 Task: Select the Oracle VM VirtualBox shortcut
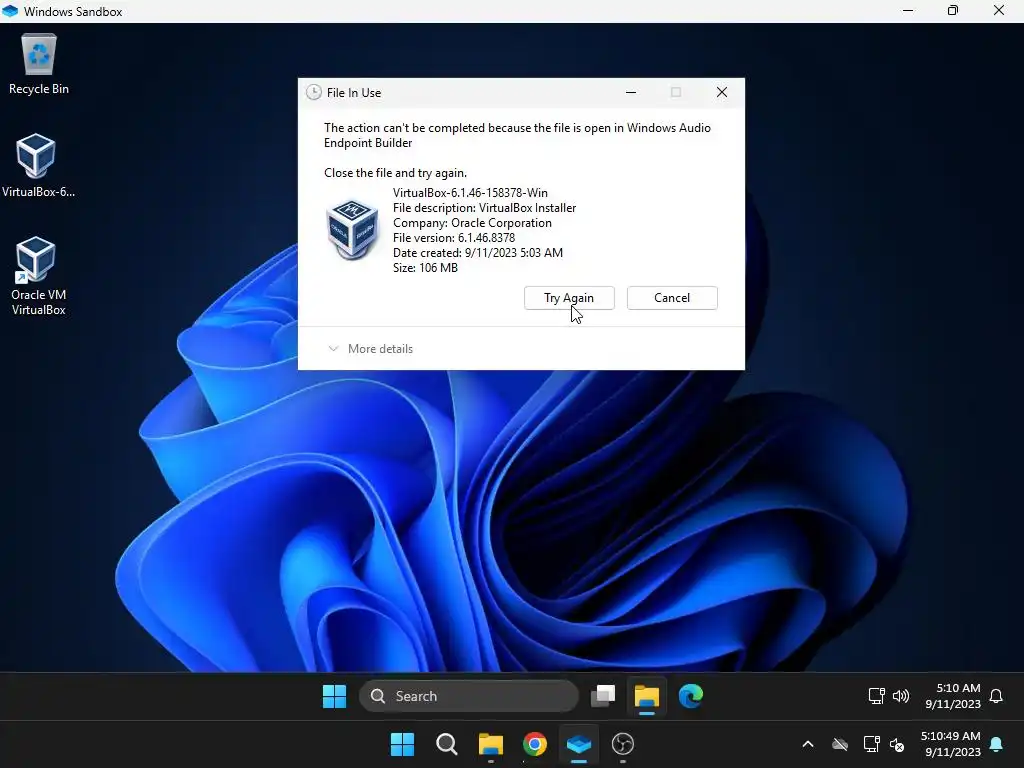tap(38, 276)
